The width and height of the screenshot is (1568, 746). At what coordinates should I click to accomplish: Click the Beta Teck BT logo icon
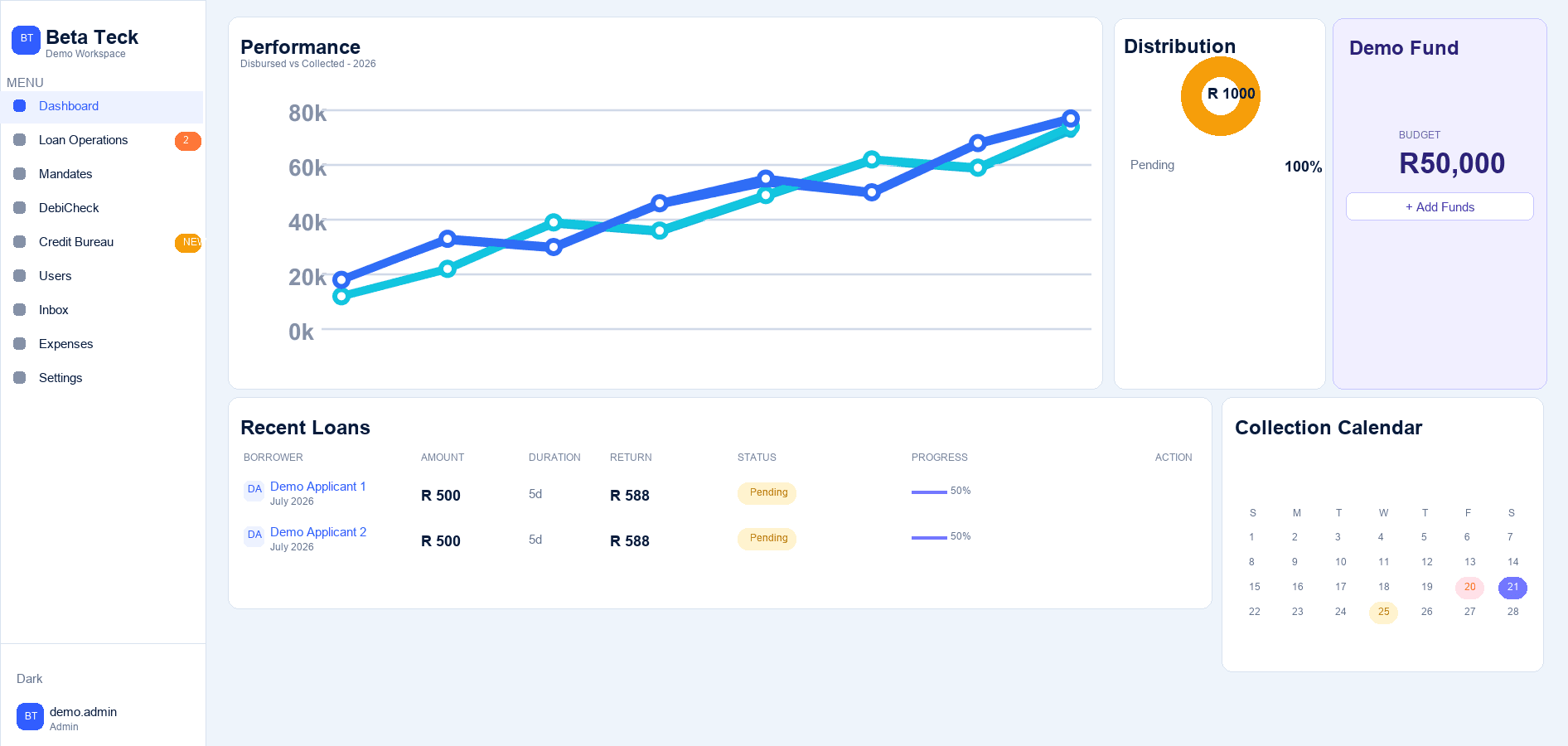[x=26, y=40]
